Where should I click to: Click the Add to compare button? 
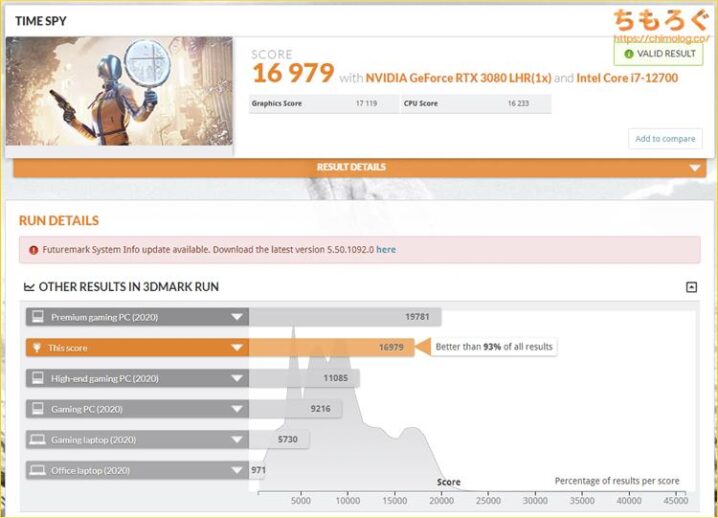tap(665, 139)
